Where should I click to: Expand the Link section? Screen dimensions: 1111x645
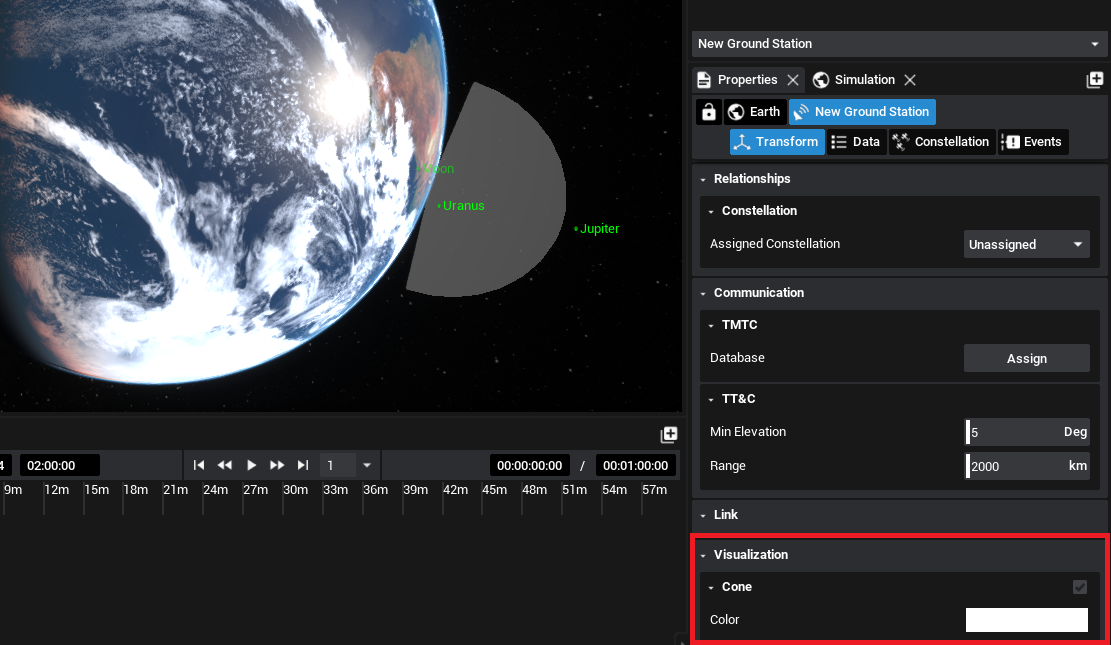(703, 515)
